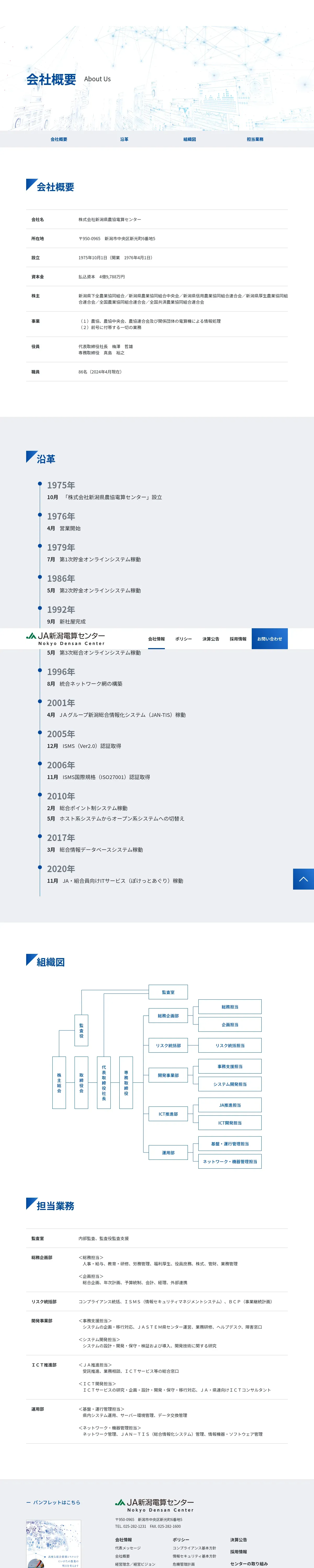Click the ISMS国際規格（ISO27001）認証取得 entry
This screenshot has width=314, height=1568.
click(106, 777)
